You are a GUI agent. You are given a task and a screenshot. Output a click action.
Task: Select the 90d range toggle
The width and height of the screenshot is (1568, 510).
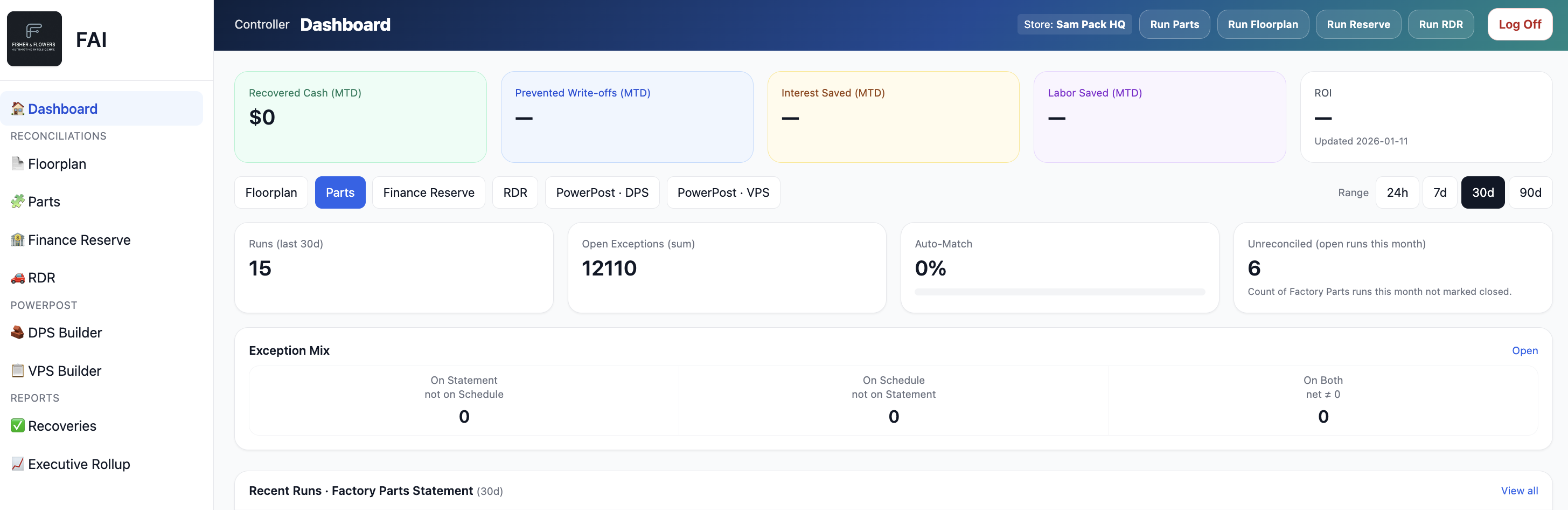click(x=1530, y=192)
